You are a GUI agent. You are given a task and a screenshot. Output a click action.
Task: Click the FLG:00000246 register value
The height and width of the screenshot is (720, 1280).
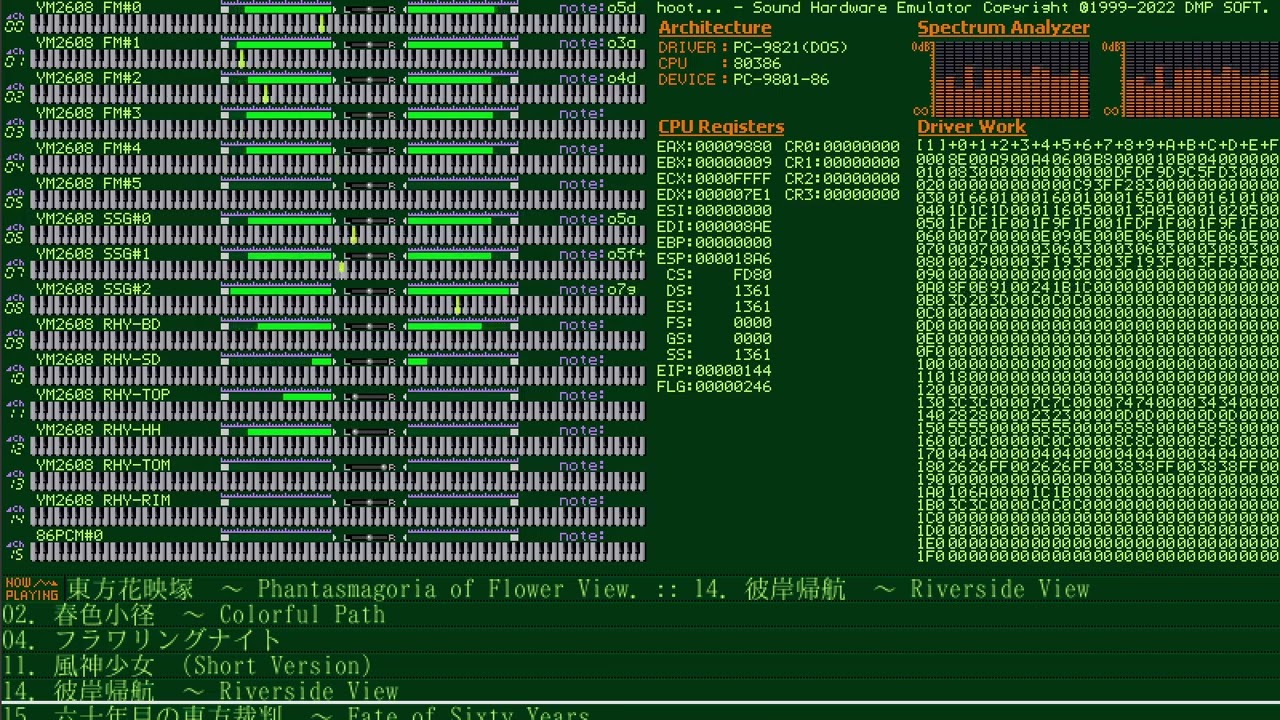(714, 386)
